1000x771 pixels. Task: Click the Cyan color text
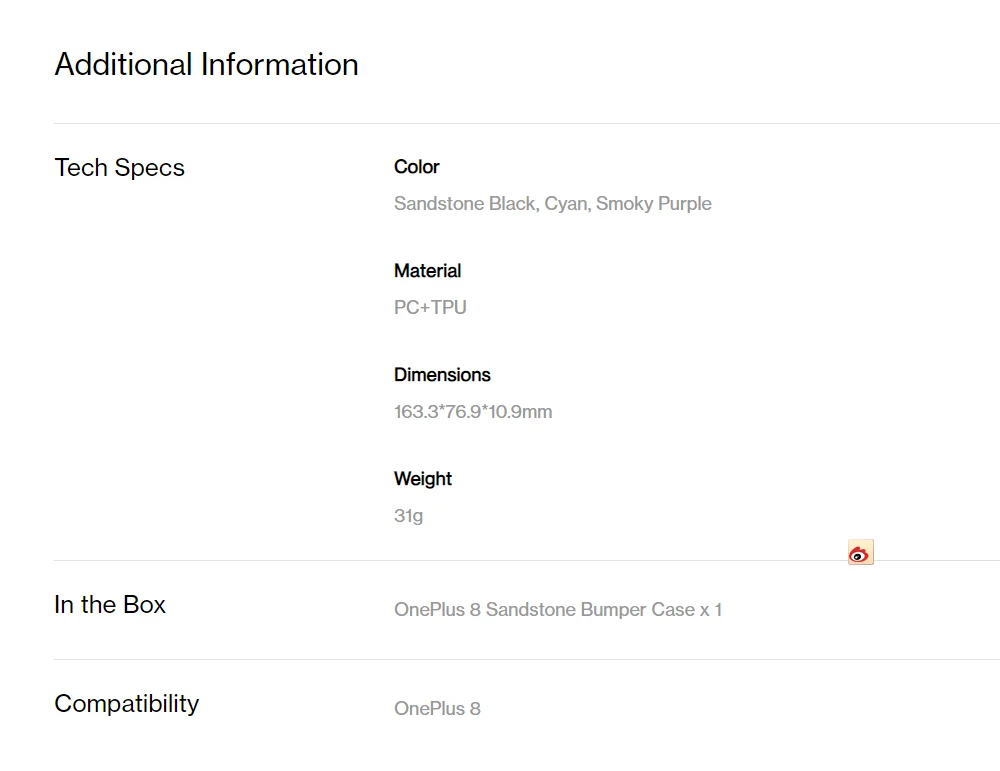click(x=566, y=204)
